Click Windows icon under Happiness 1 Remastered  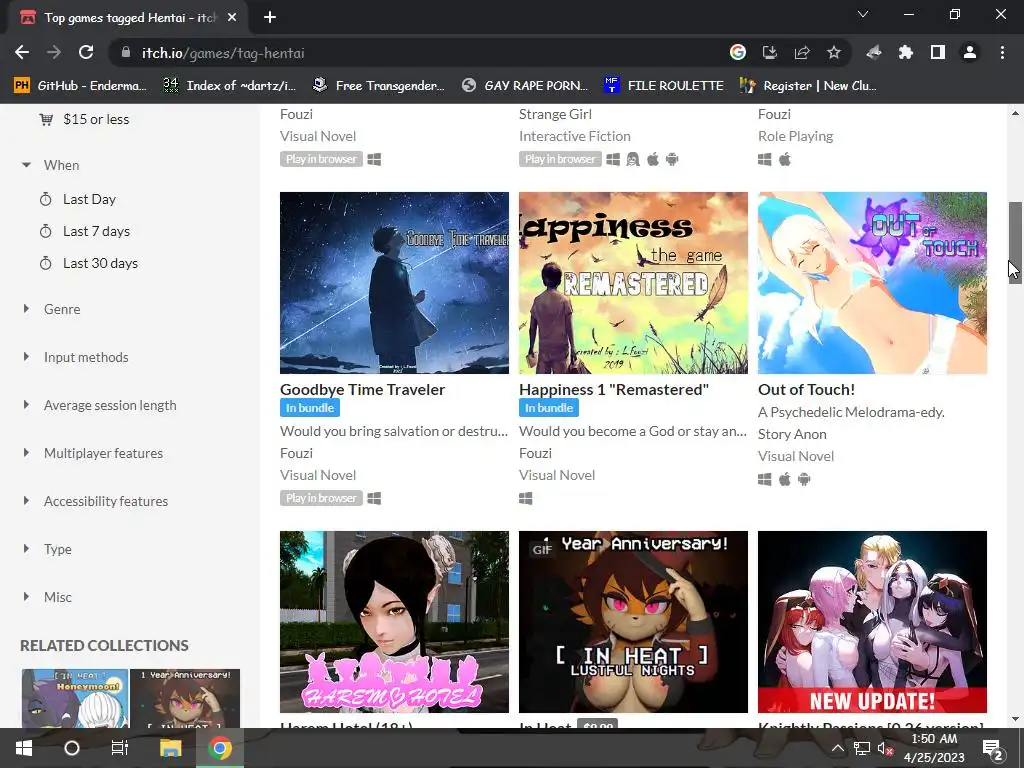point(526,498)
